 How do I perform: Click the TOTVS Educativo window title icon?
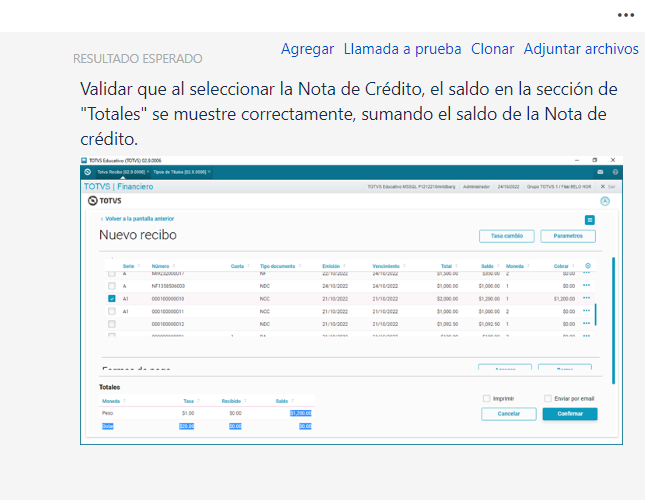point(84,160)
